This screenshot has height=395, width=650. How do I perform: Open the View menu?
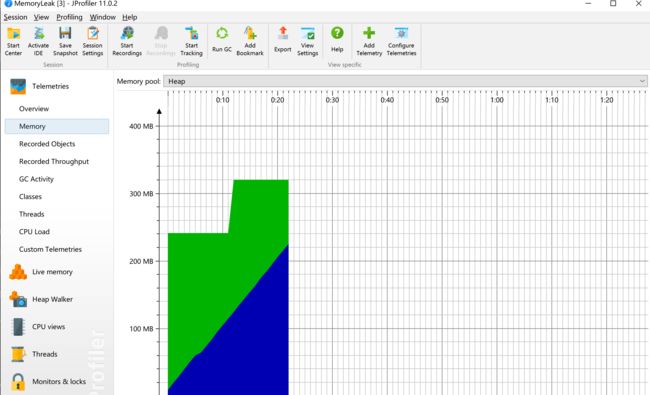click(41, 17)
